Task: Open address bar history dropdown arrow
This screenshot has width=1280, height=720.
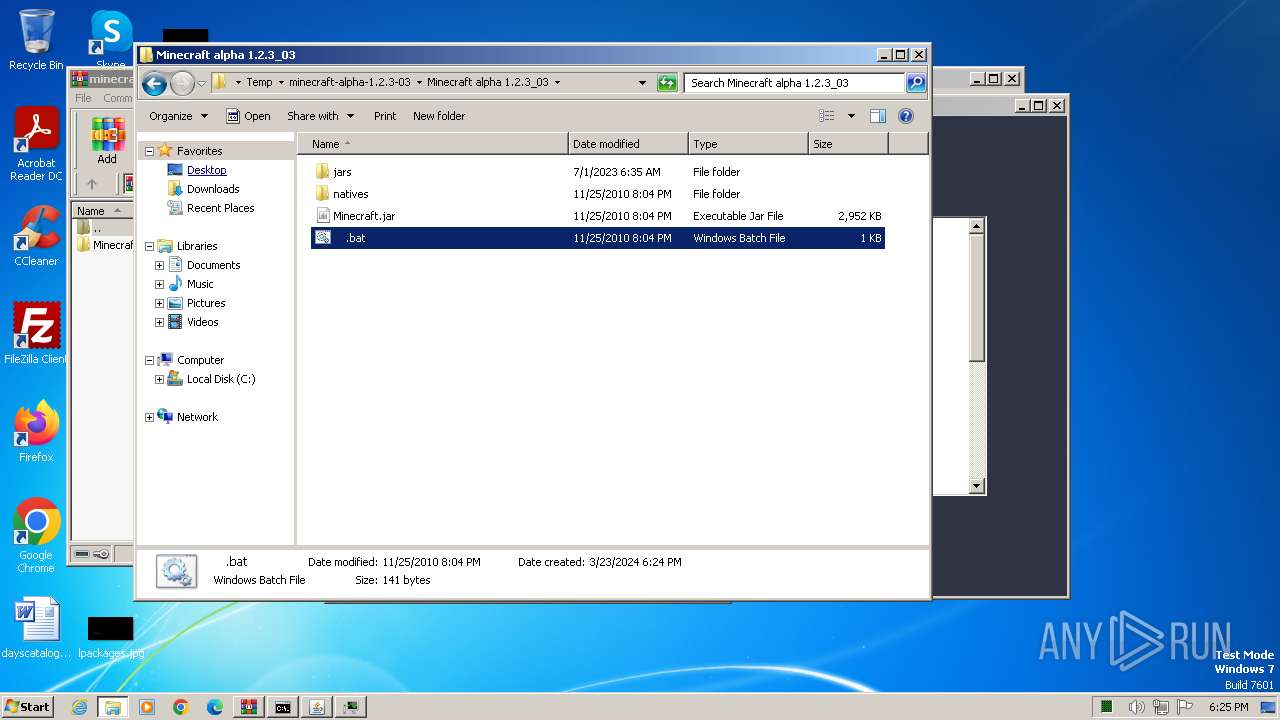Action: pos(642,83)
